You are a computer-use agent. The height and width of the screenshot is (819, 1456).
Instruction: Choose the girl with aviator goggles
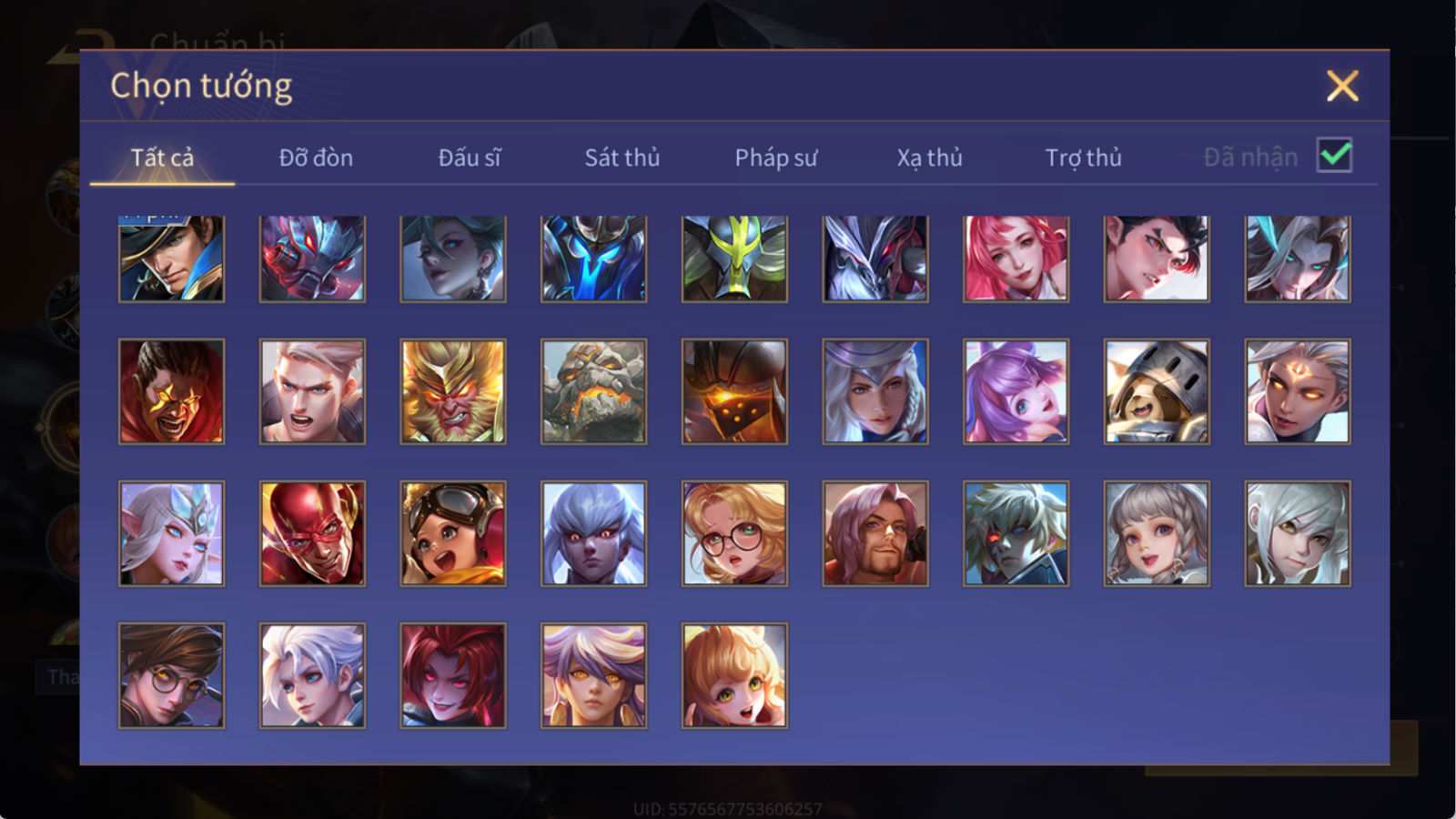tap(453, 533)
